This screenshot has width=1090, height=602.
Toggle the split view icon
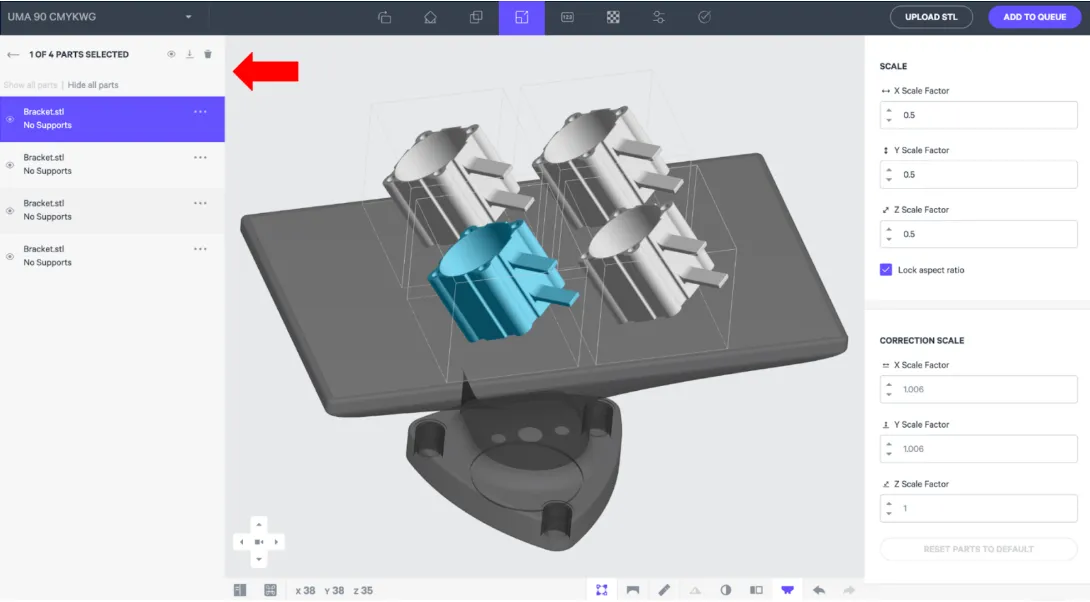(x=756, y=590)
